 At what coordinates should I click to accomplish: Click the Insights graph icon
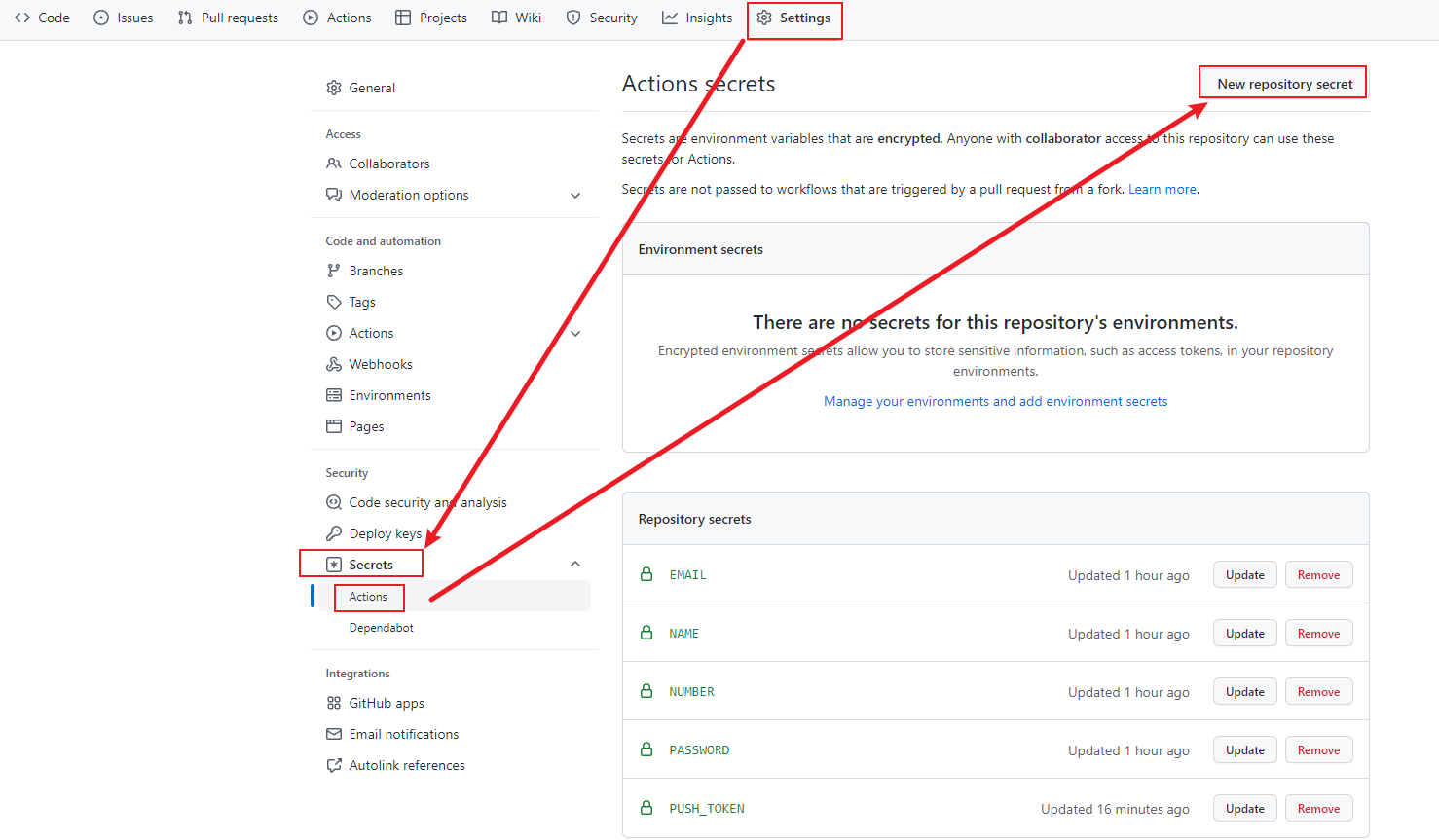coord(670,18)
